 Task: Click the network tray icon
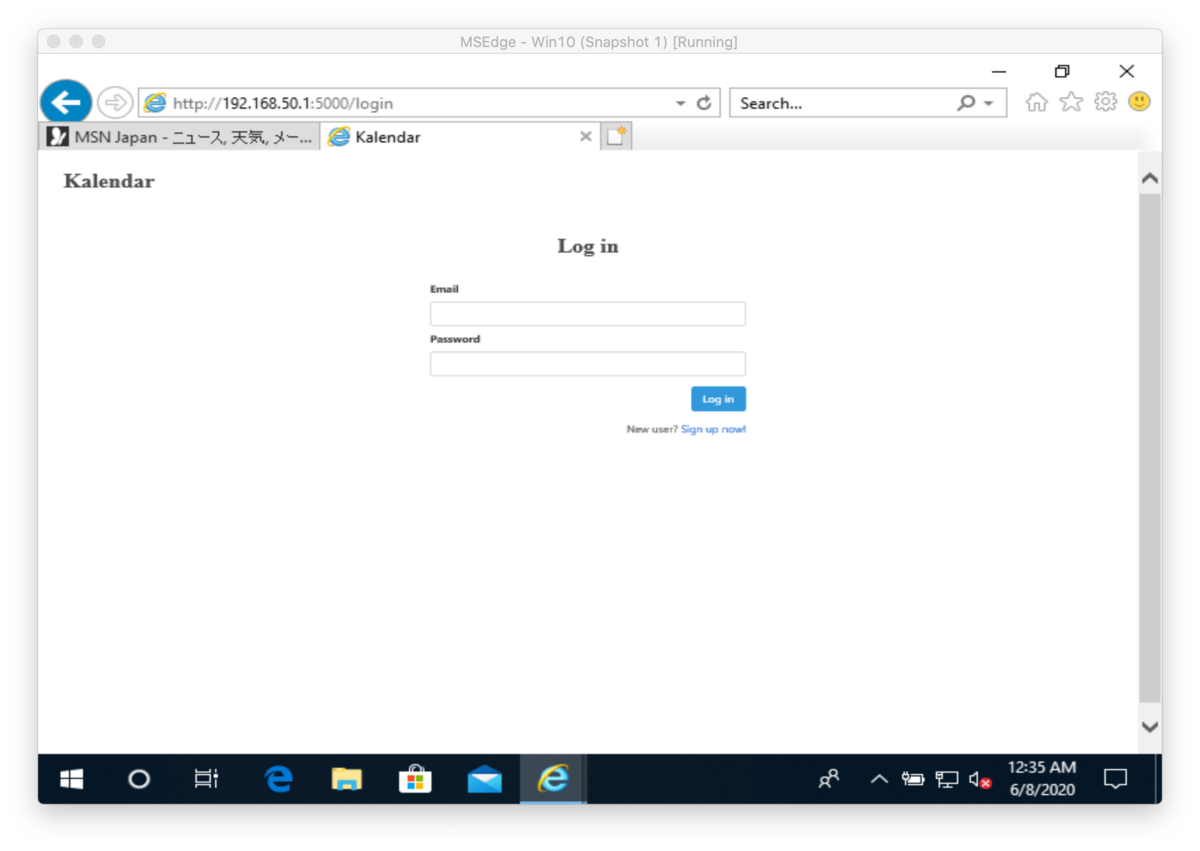pyautogui.click(x=946, y=779)
